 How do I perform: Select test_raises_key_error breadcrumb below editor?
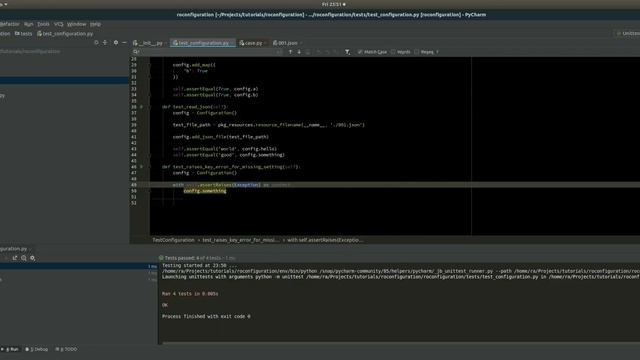(240, 240)
